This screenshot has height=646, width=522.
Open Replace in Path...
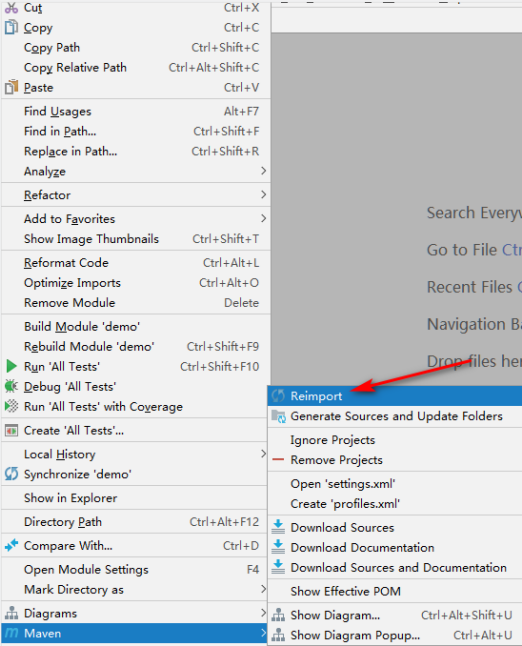136,151
